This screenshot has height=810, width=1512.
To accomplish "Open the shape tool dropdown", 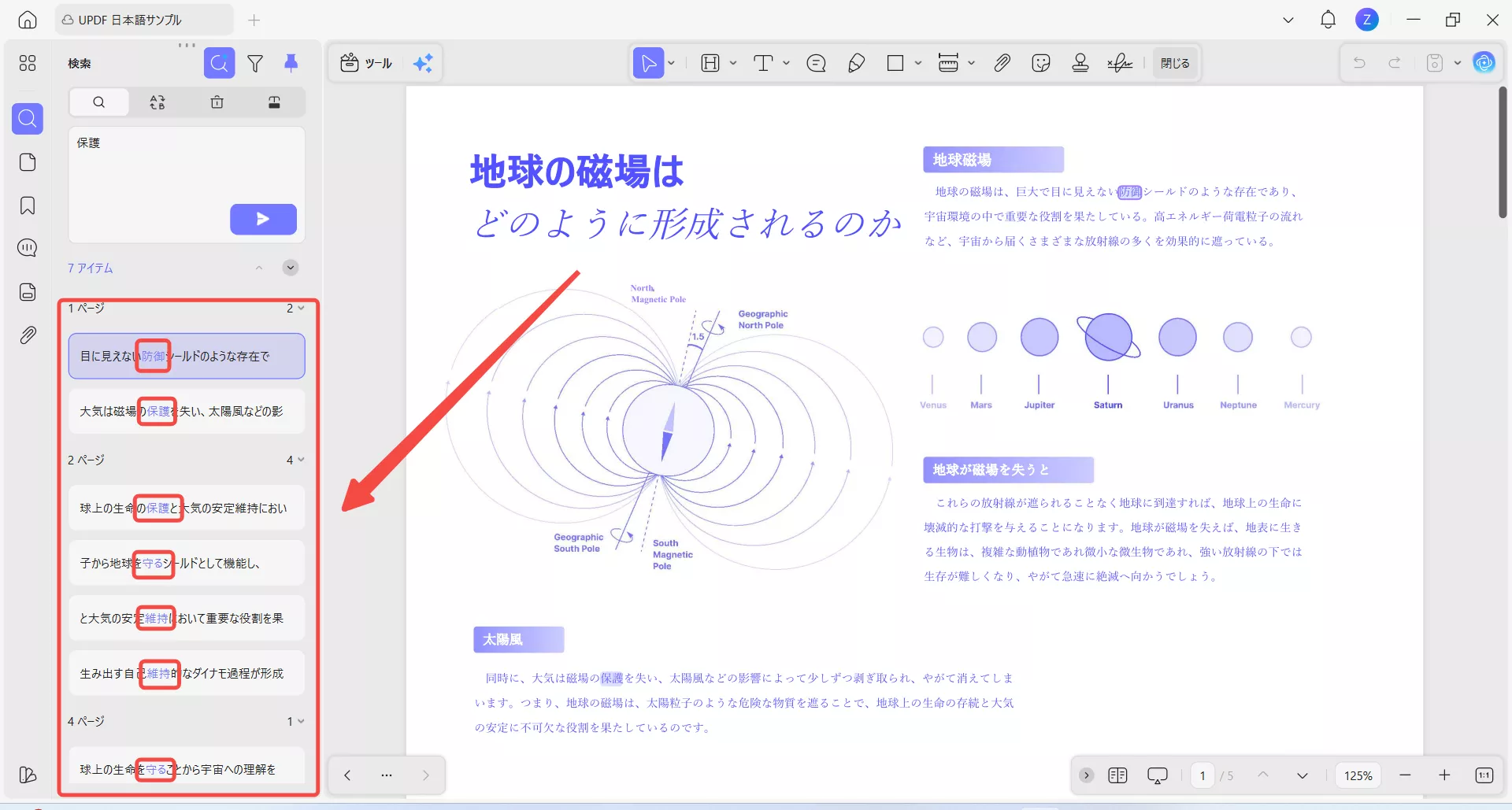I will (x=917, y=63).
